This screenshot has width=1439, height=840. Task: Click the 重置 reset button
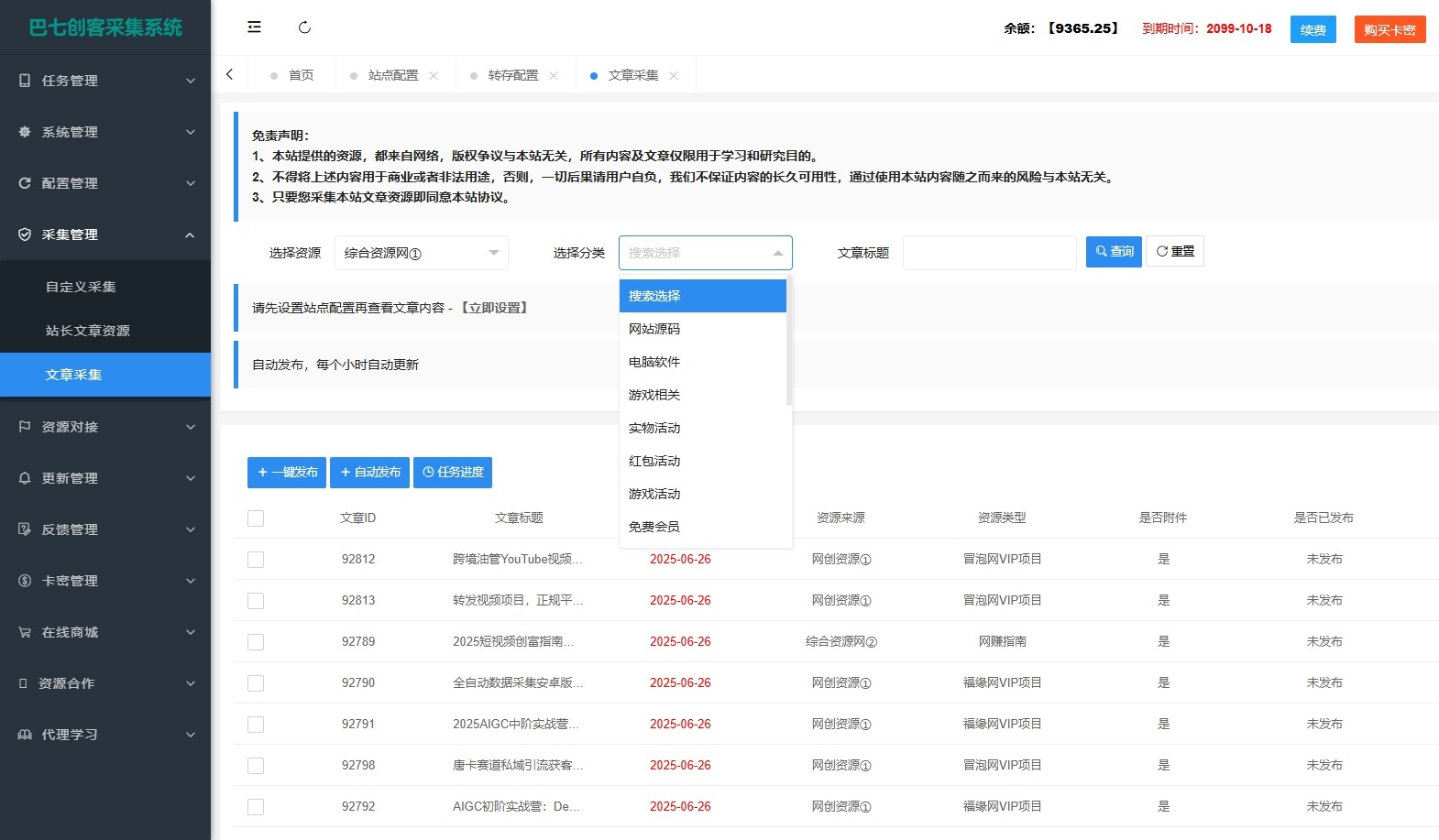(x=1174, y=252)
